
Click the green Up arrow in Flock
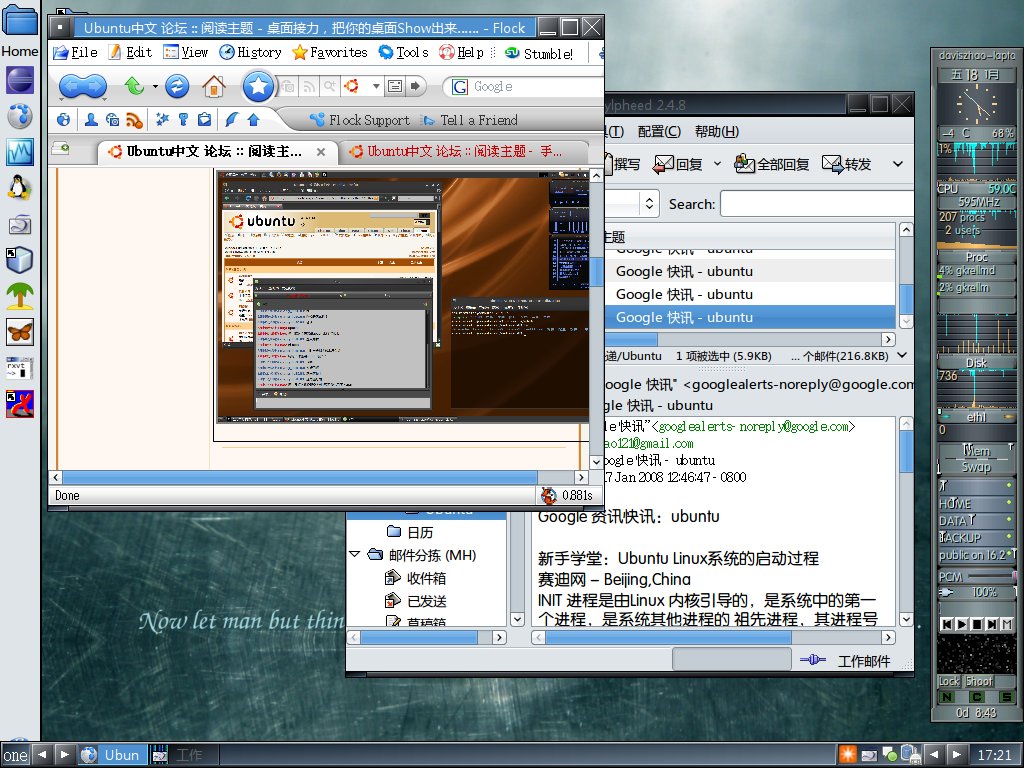[x=135, y=86]
